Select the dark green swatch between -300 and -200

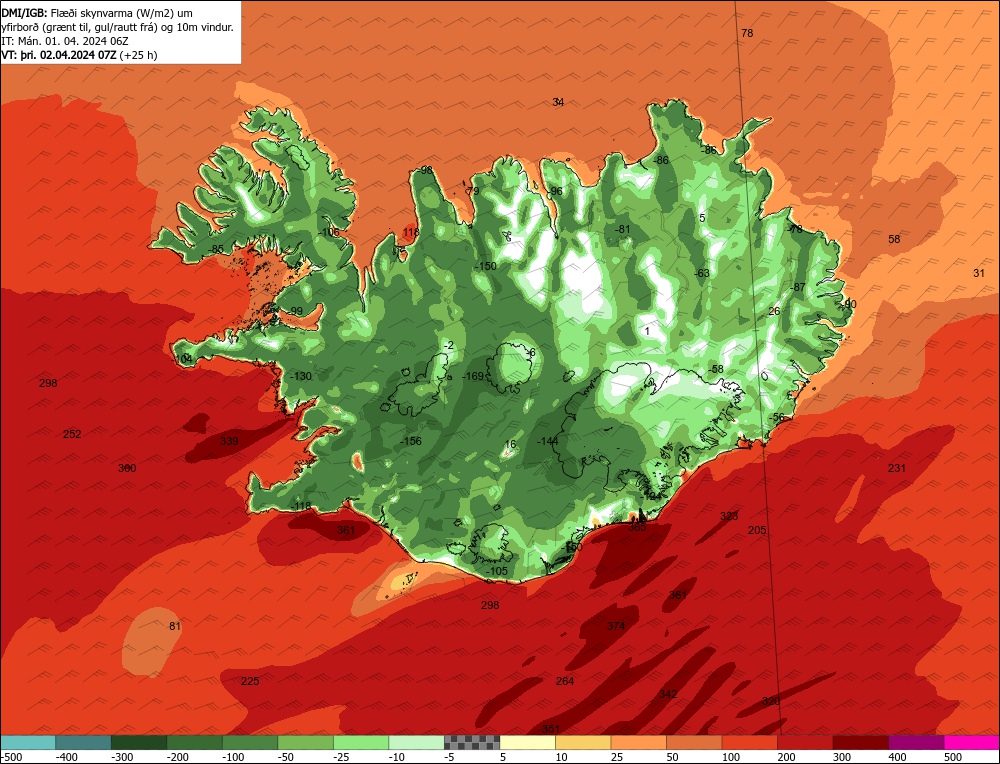[x=139, y=742]
